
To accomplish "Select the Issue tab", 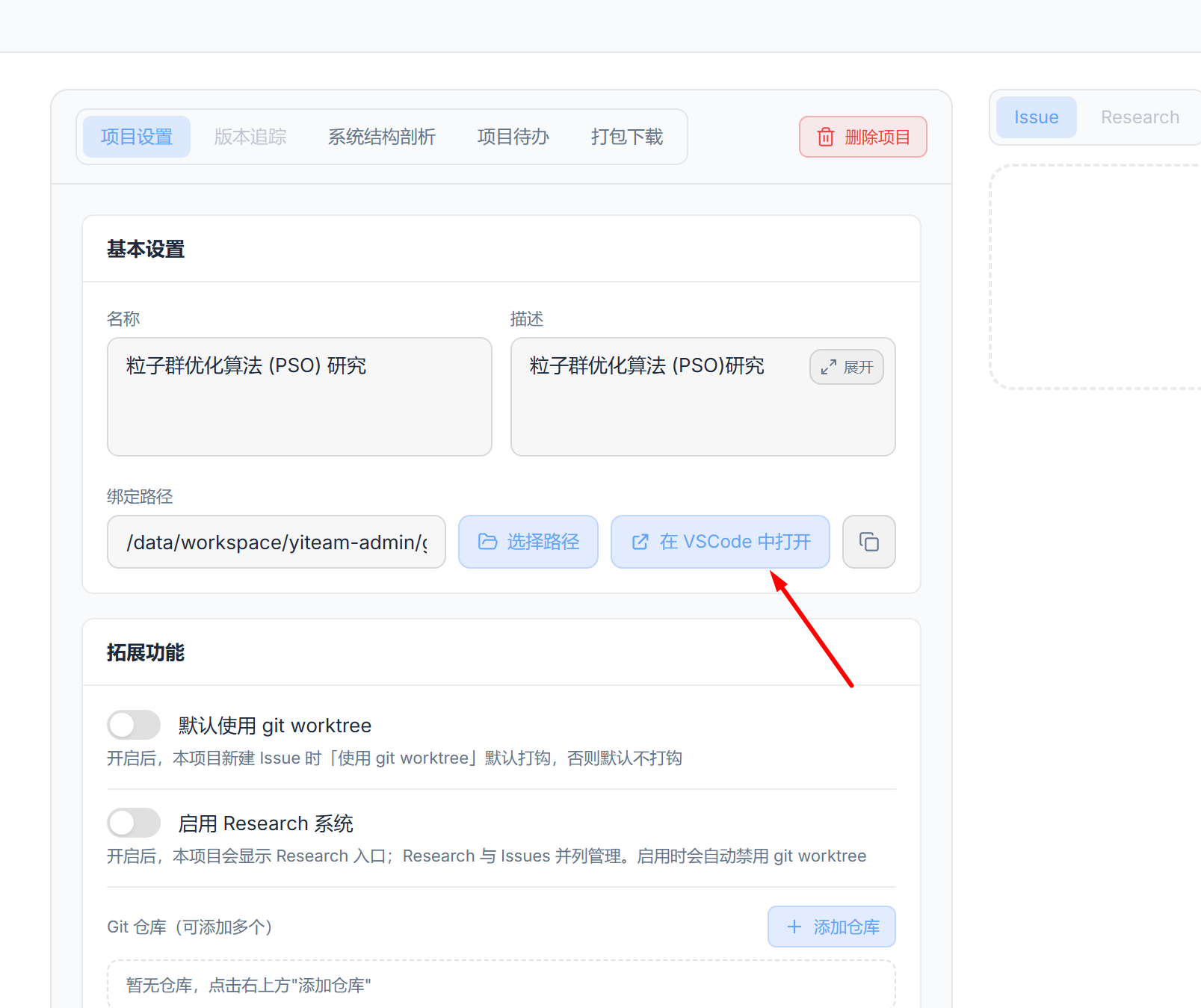I will (x=1036, y=117).
